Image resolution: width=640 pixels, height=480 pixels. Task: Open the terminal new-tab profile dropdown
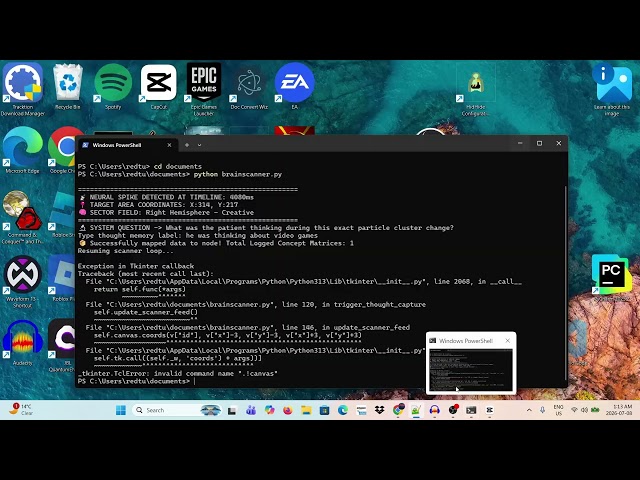tap(199, 145)
